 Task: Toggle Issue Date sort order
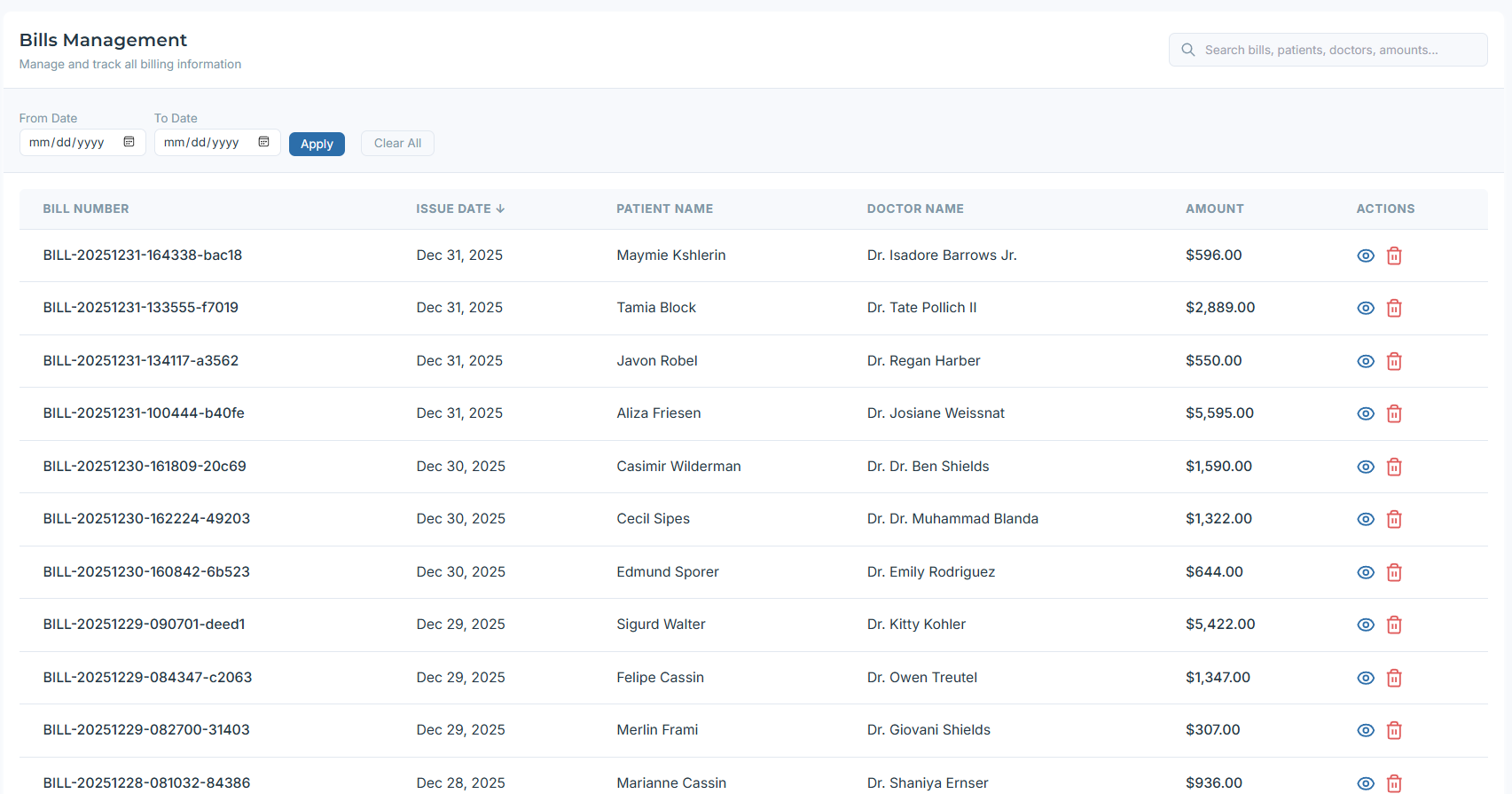[459, 208]
